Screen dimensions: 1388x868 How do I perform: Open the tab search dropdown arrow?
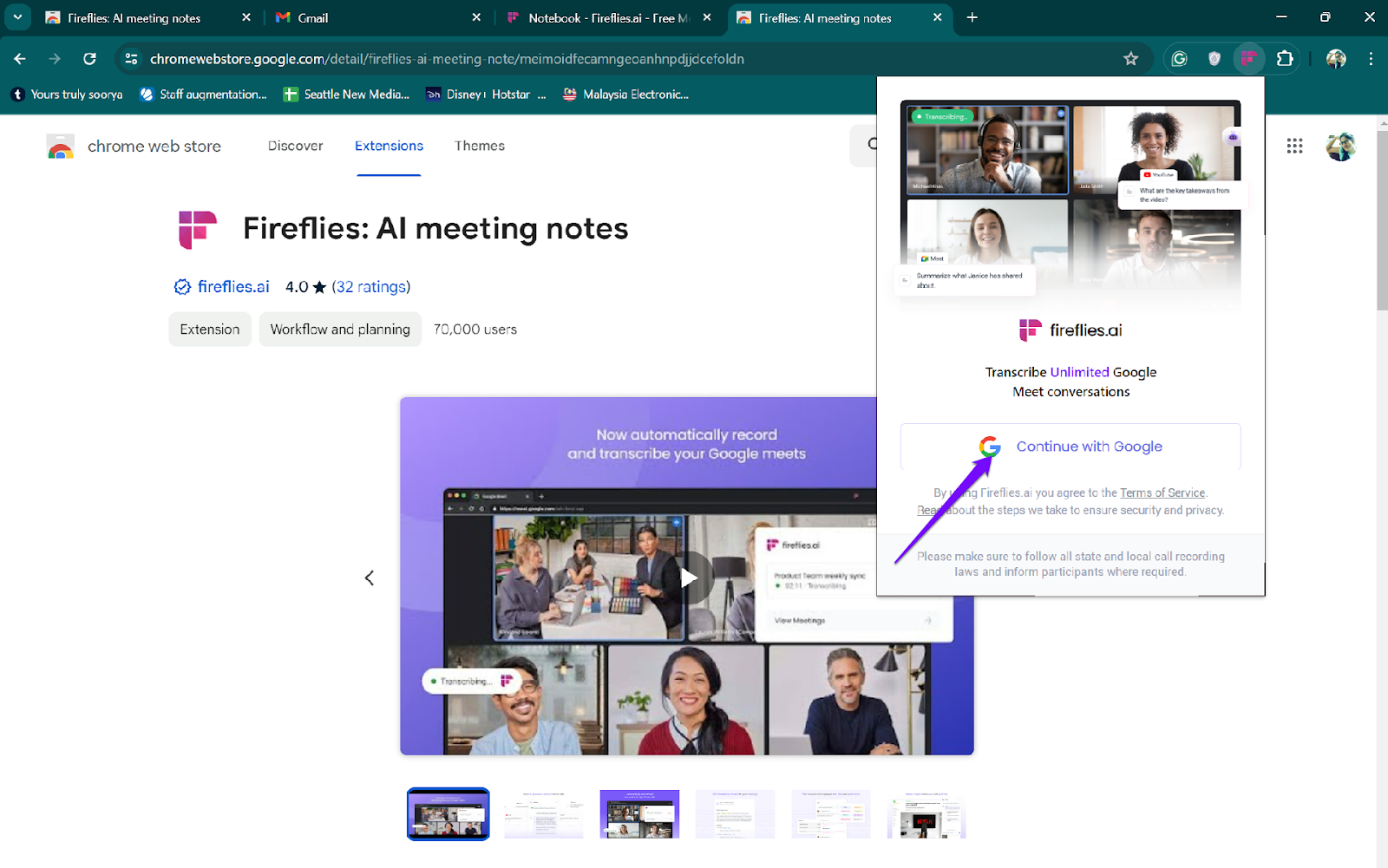pos(17,17)
